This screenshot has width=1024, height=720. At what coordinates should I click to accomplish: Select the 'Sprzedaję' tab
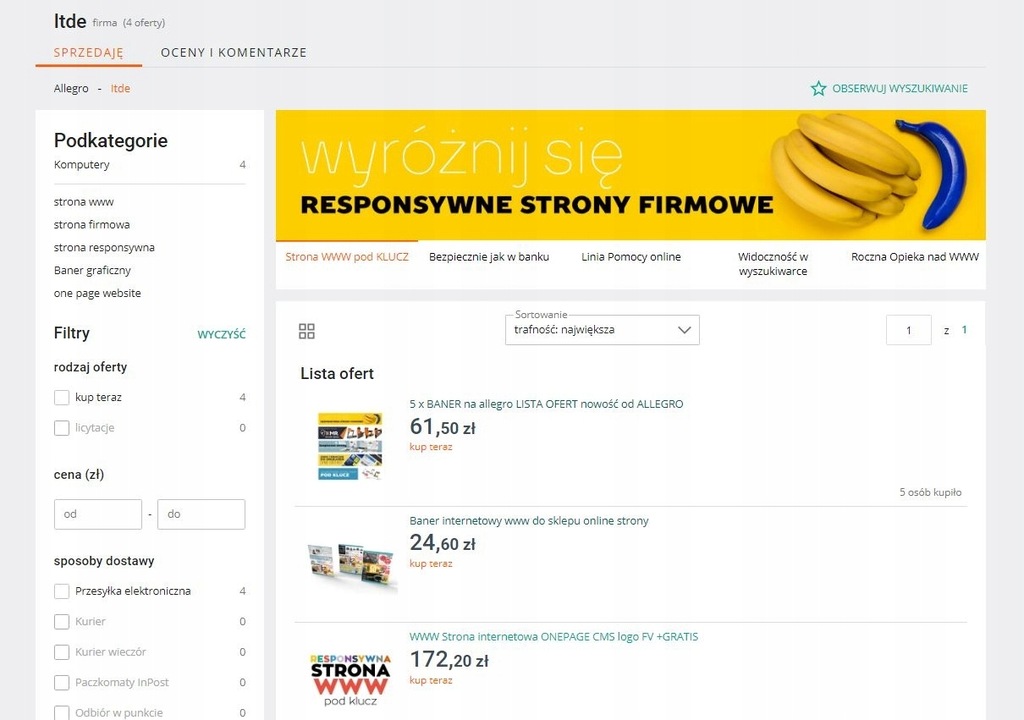click(x=89, y=52)
